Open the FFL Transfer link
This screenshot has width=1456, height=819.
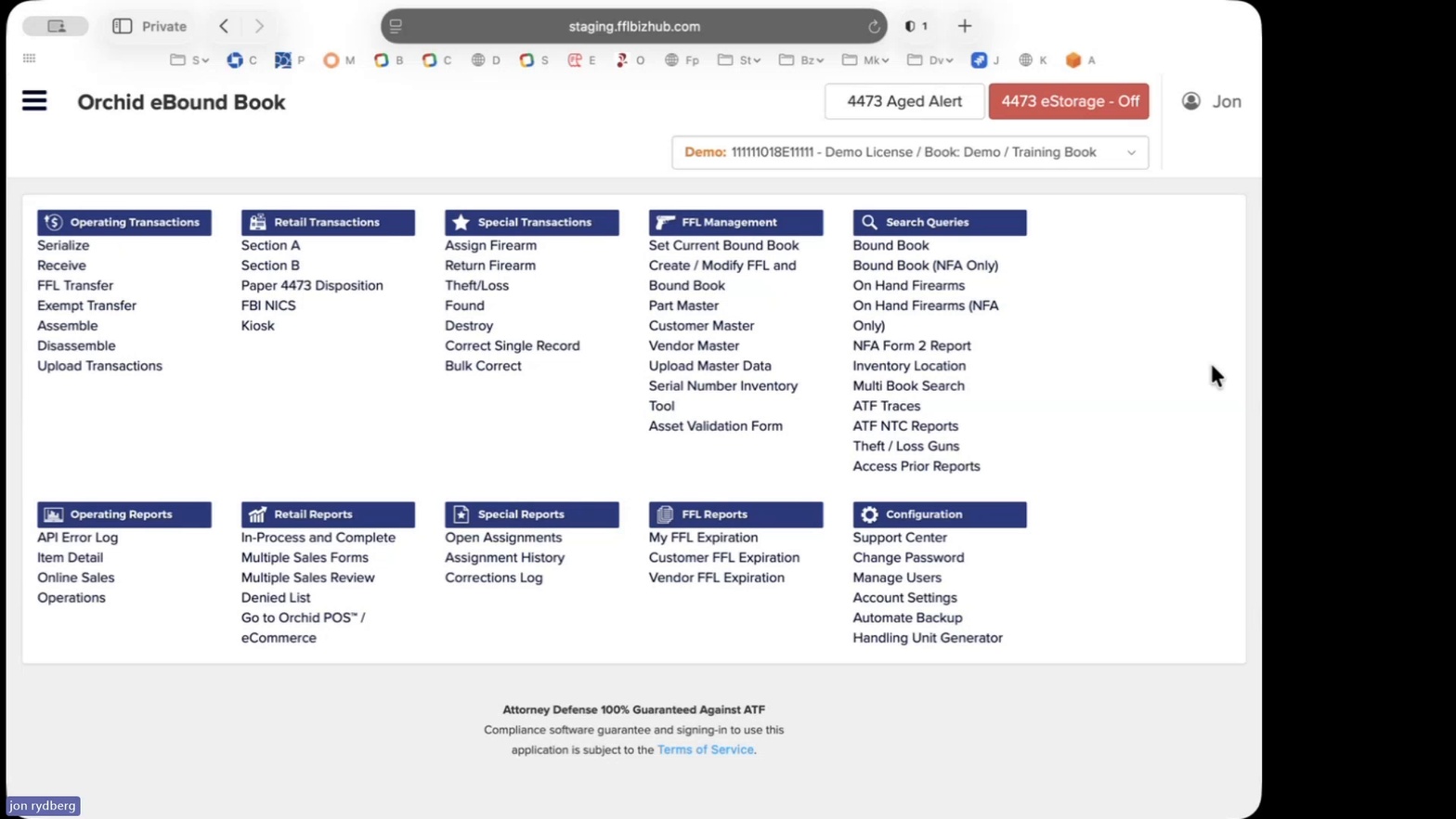[75, 285]
